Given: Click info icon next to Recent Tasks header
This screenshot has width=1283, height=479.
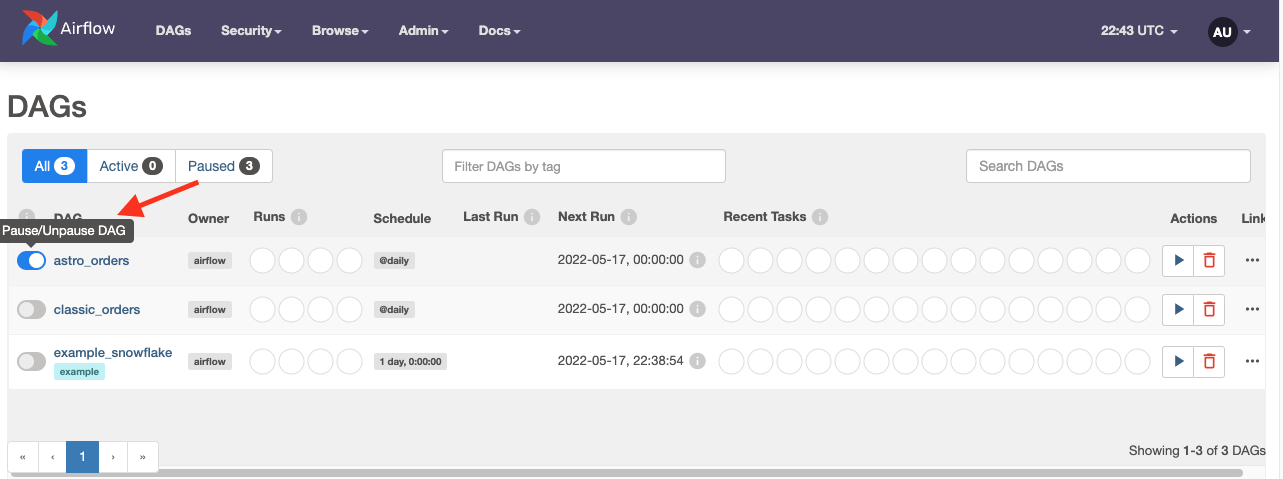Looking at the screenshot, I should [820, 217].
